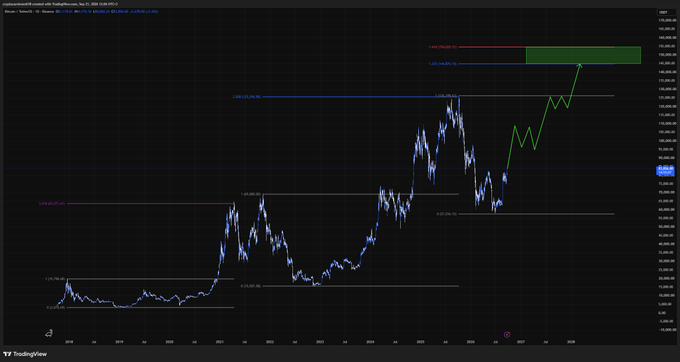Viewport: 680px width, 362px height.
Task: Click the purple circular event marker on time axis
Action: [x=507, y=334]
